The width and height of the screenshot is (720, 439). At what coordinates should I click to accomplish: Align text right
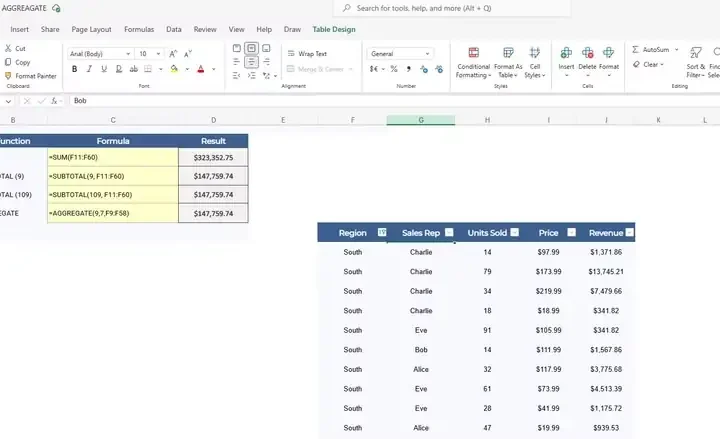click(x=266, y=62)
